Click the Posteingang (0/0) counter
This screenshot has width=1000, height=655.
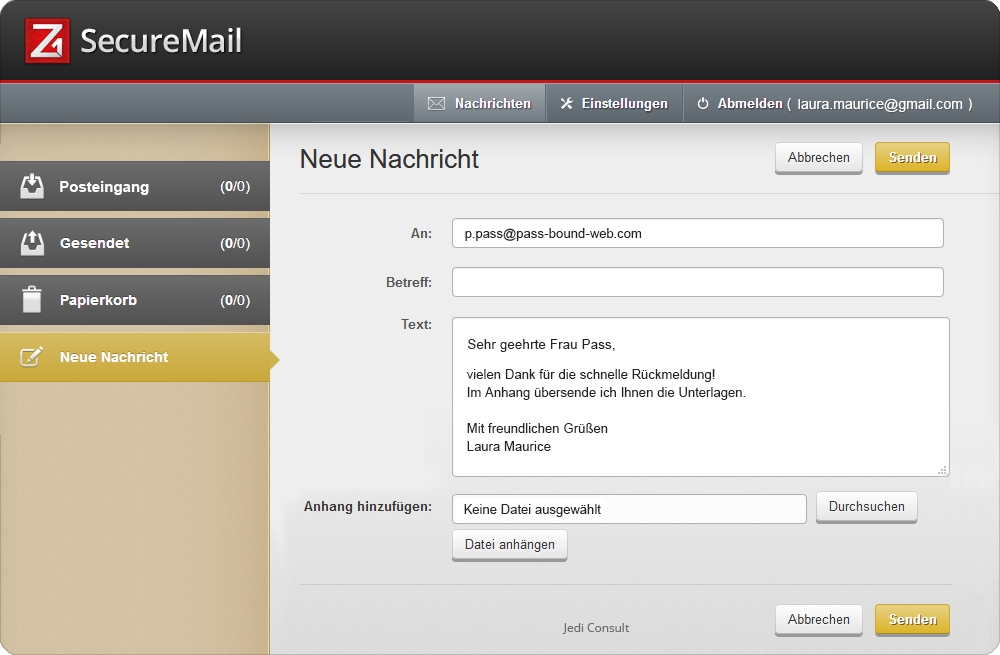click(x=235, y=186)
